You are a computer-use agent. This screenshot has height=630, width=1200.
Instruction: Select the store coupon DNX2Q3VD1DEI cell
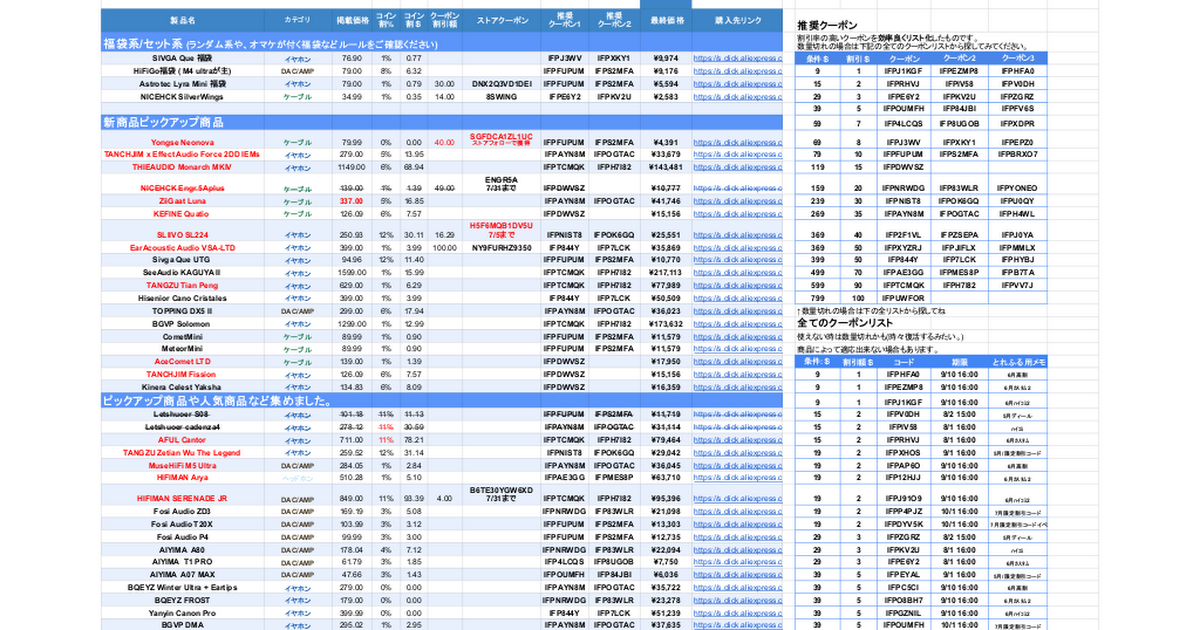(x=502, y=84)
